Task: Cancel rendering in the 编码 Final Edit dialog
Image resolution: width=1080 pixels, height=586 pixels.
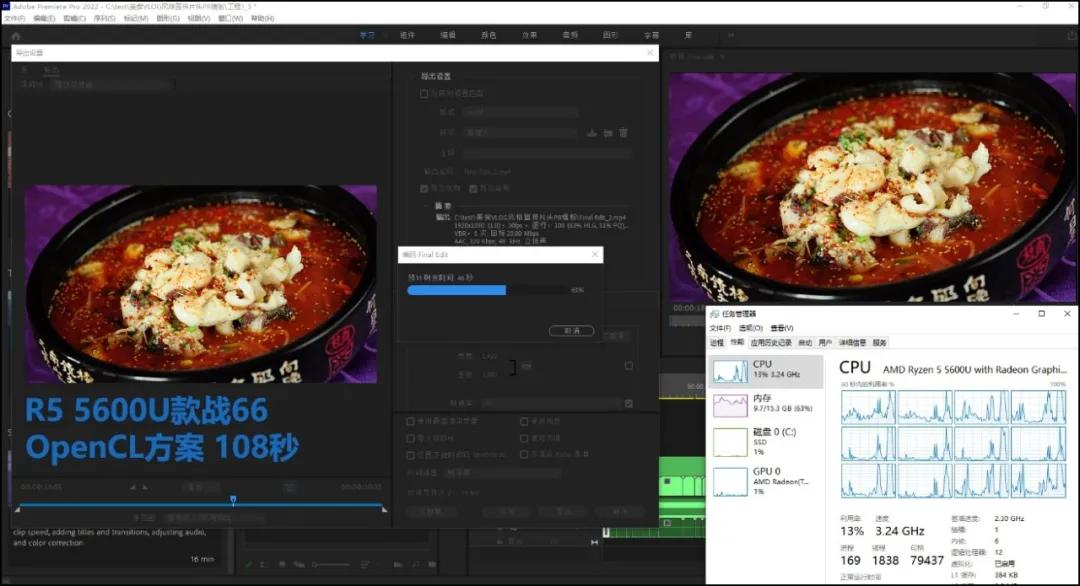Action: (571, 330)
